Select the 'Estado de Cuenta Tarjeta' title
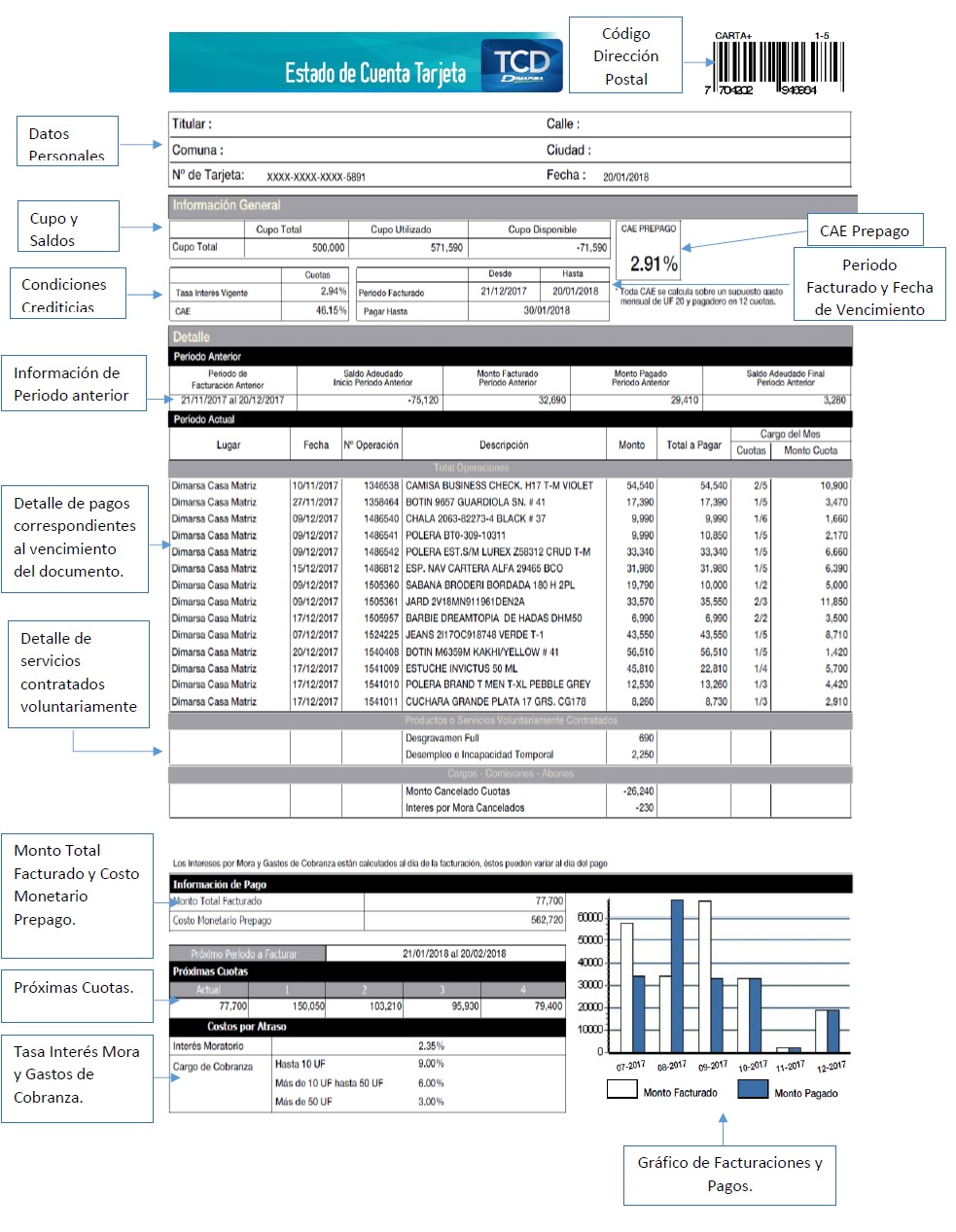The width and height of the screenshot is (956, 1232). 375,73
